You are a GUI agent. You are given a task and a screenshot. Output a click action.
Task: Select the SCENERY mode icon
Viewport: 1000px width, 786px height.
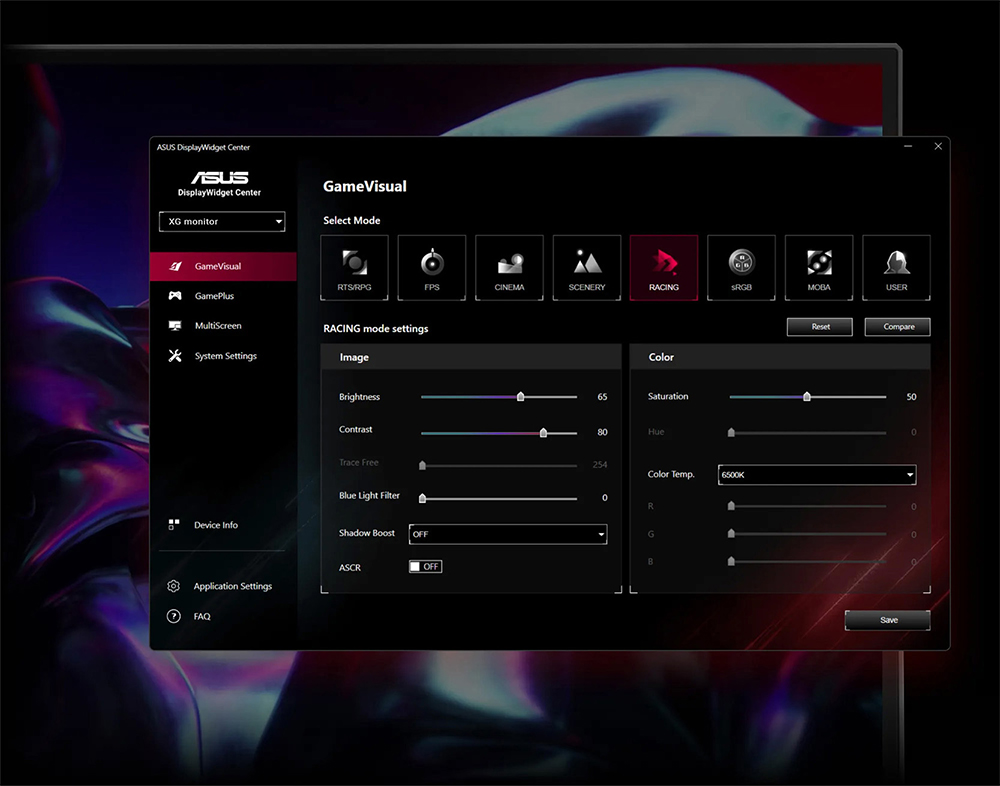tap(586, 267)
